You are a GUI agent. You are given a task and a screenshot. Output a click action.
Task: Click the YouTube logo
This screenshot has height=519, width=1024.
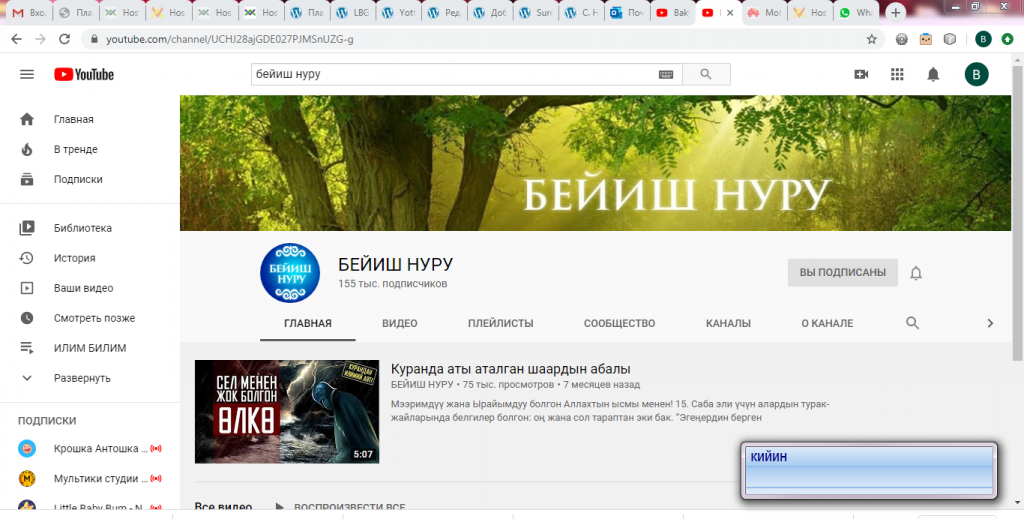tap(84, 74)
